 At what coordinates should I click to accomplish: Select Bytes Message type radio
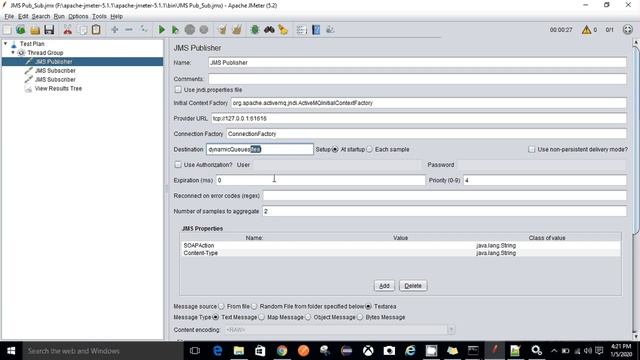pos(360,317)
